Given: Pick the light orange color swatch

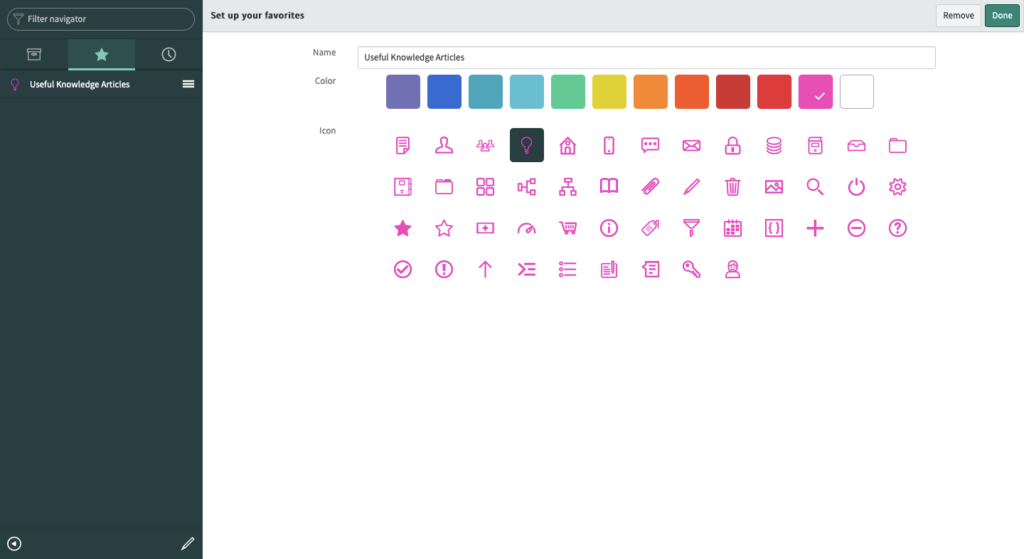Looking at the screenshot, I should (650, 91).
